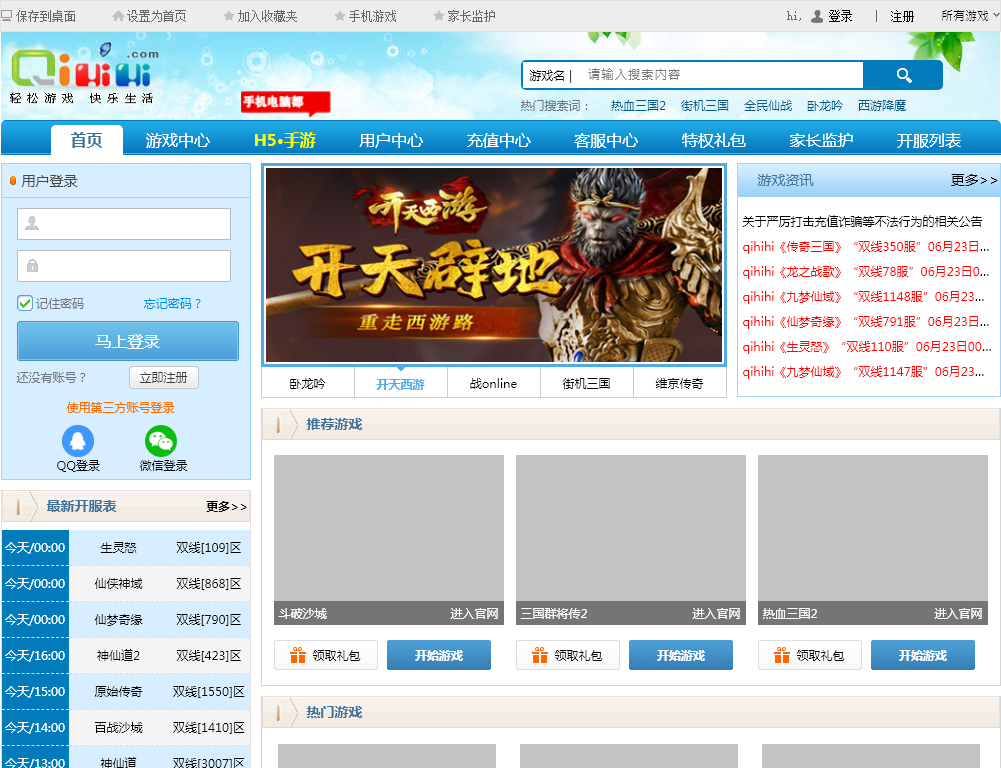Click the 手机游戏 star icon

tap(340, 16)
